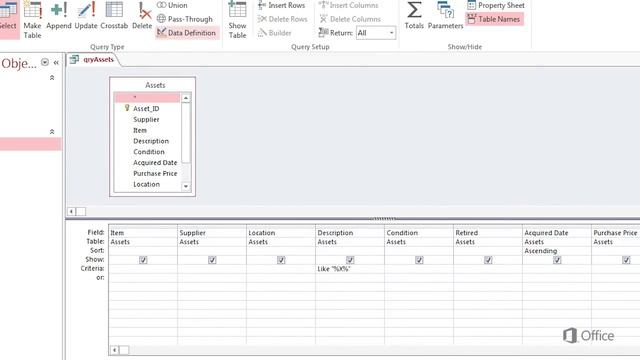Uncheck Show for Supplier column

(x=212, y=260)
